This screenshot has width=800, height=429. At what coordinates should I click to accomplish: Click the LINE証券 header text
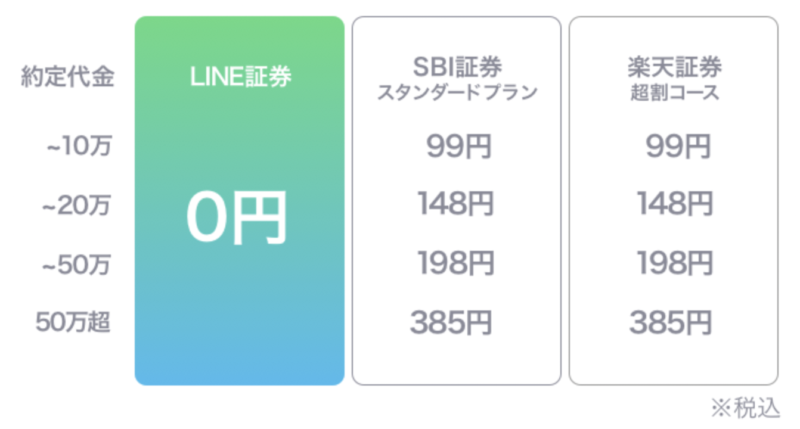point(240,77)
